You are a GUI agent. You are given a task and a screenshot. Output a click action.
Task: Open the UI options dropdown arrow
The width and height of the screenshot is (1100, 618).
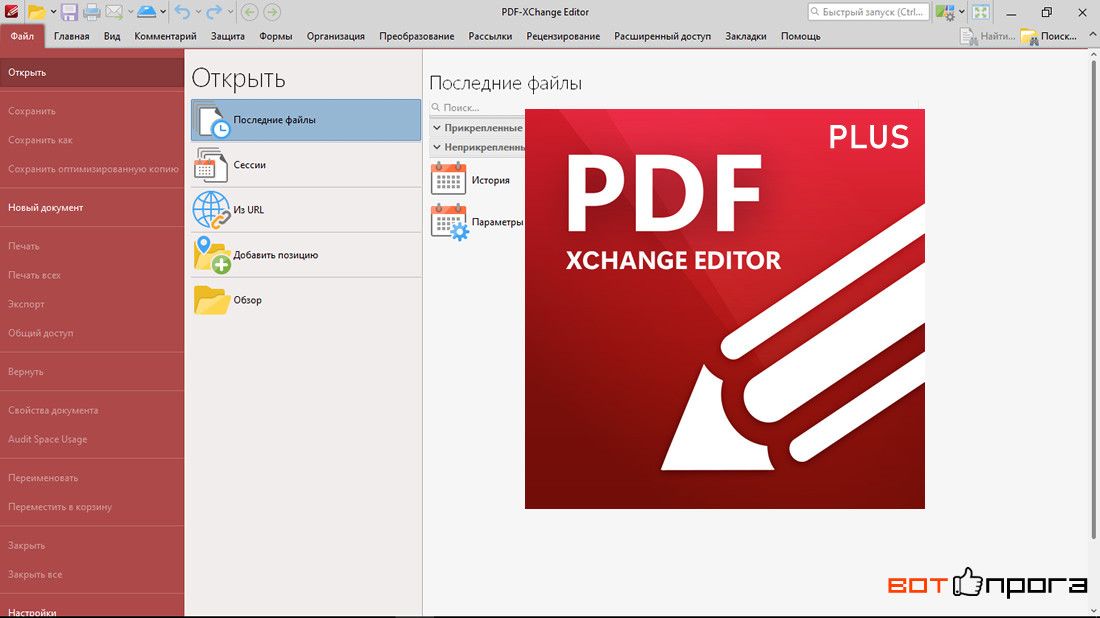click(x=962, y=12)
